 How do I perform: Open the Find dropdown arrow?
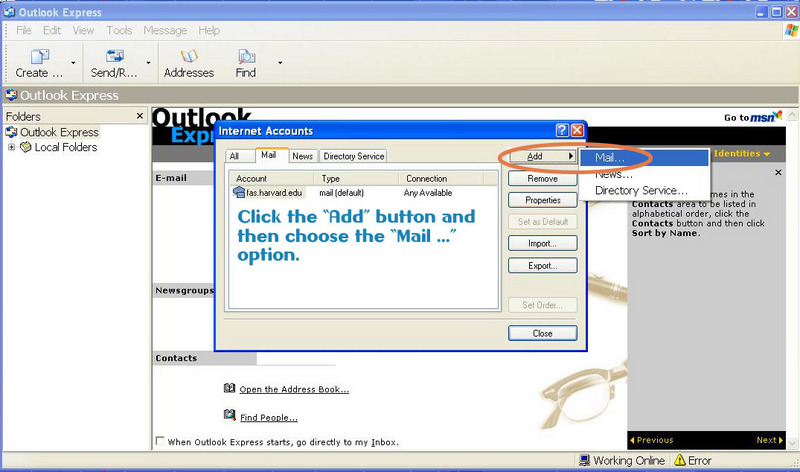[280, 63]
